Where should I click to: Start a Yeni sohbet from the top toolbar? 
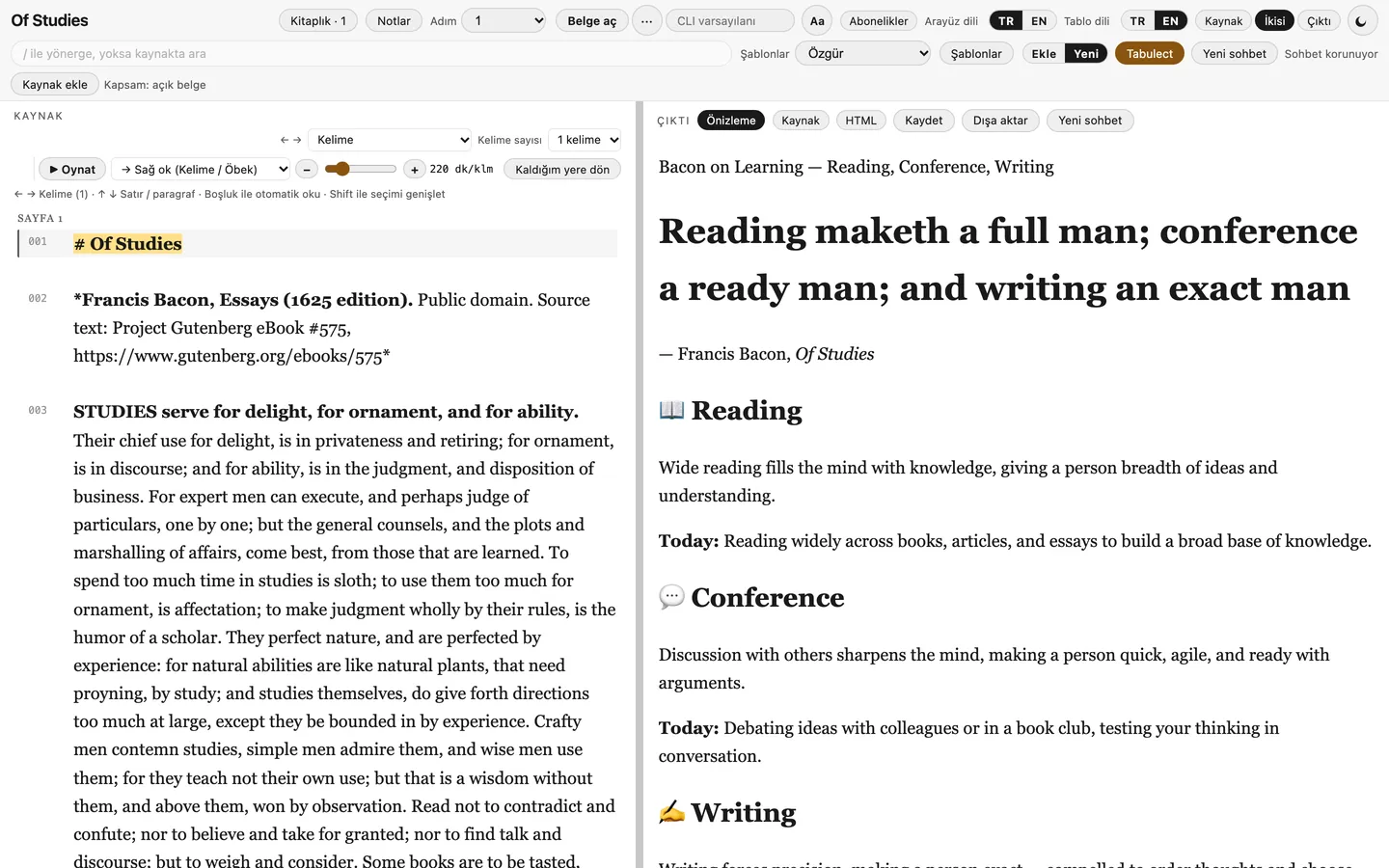[1235, 53]
